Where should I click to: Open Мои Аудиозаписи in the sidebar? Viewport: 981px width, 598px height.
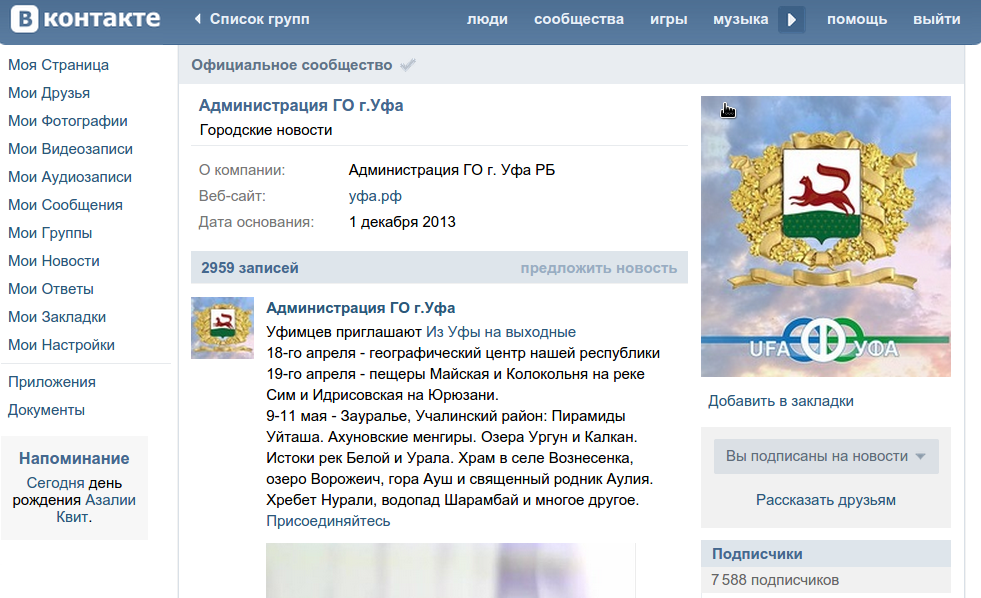69,177
